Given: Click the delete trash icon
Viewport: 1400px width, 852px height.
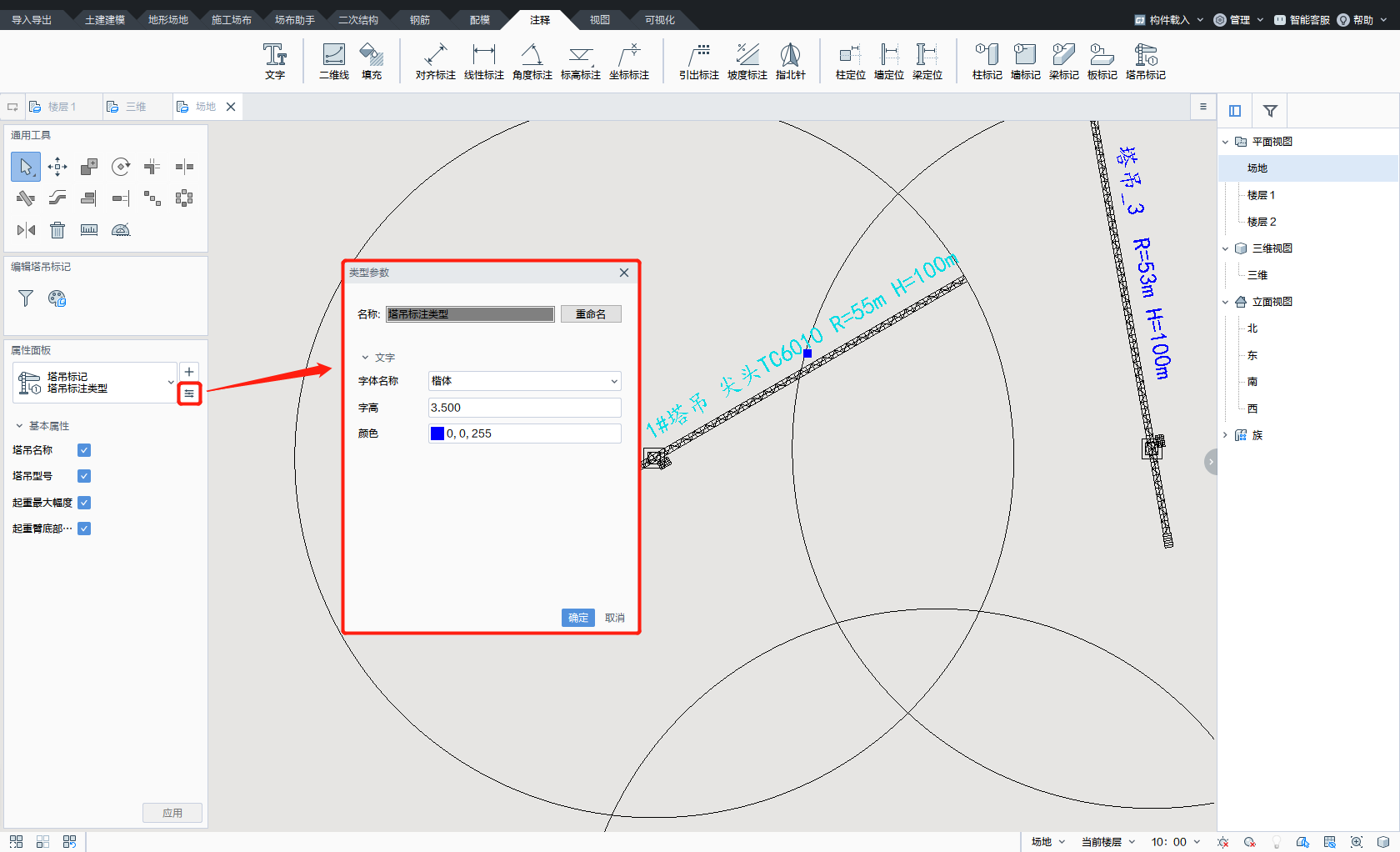Looking at the screenshot, I should click(57, 230).
